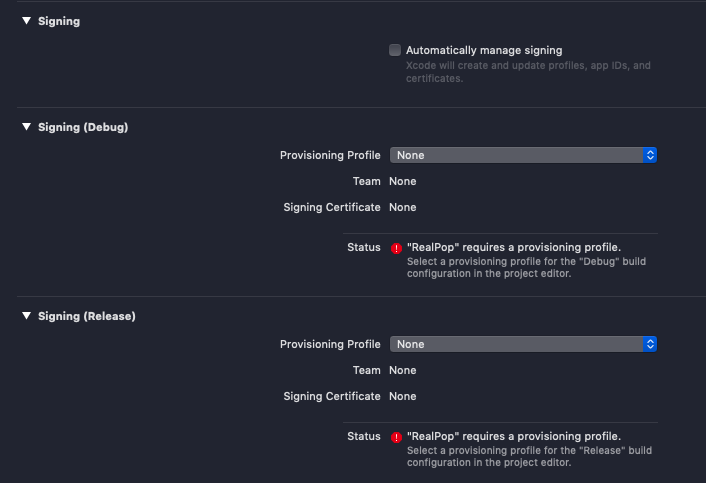This screenshot has height=483, width=706.
Task: Collapse the Signing (Debug) section triangle
Action: [x=27, y=127]
